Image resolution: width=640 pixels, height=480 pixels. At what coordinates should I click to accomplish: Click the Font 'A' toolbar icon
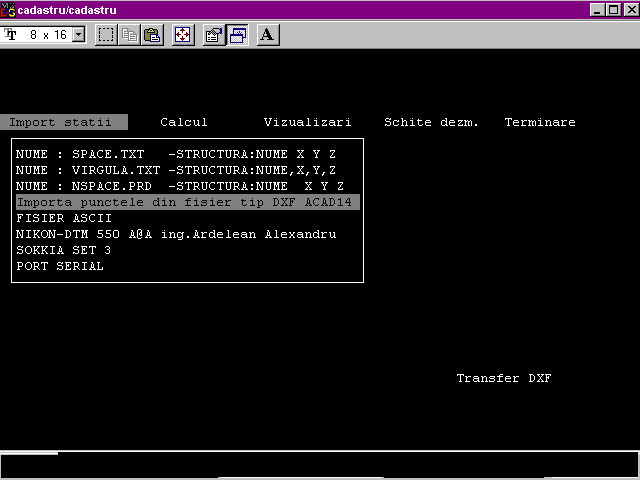tap(267, 35)
